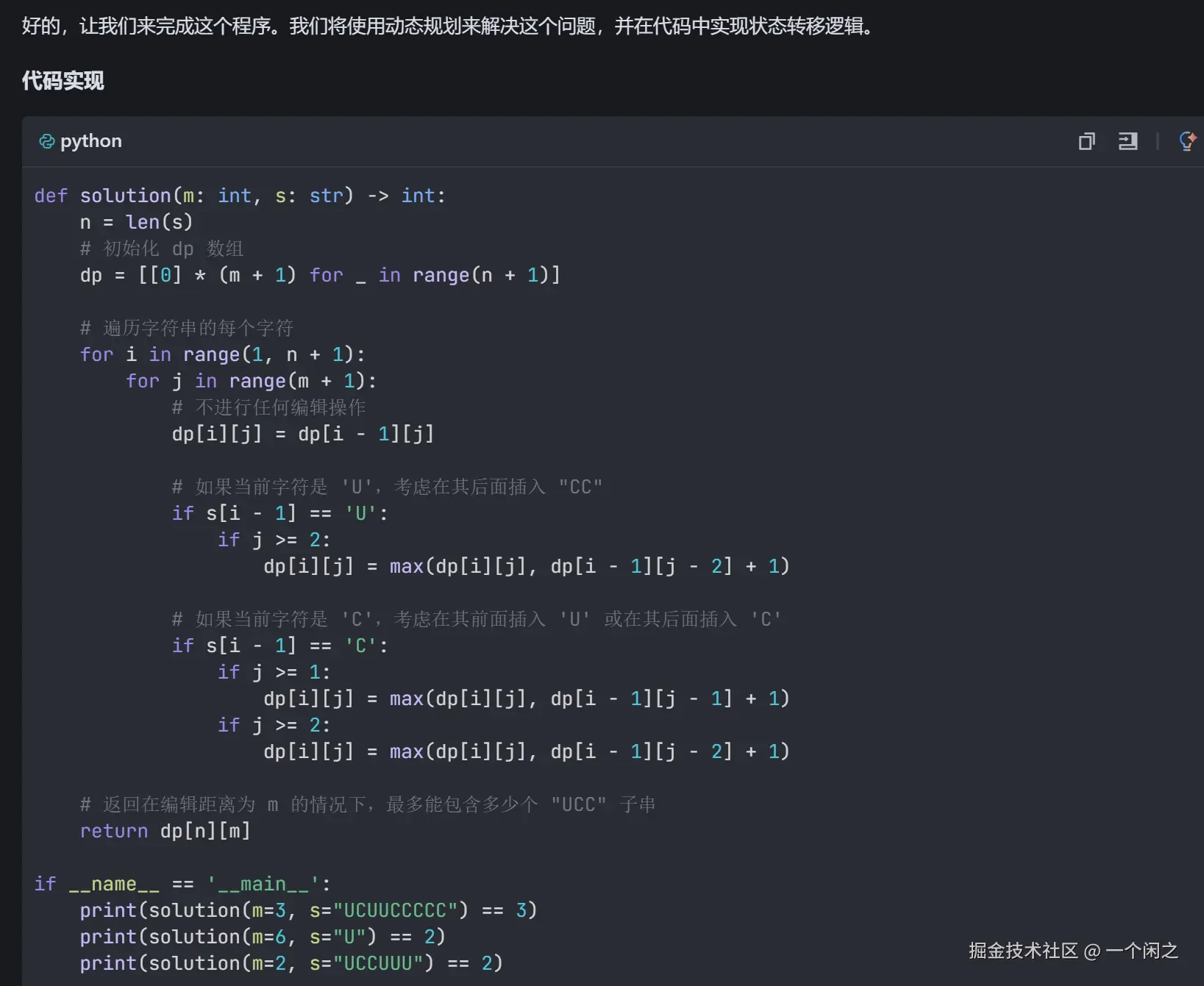
Task: Select the '代码实现' heading
Action: [x=63, y=80]
